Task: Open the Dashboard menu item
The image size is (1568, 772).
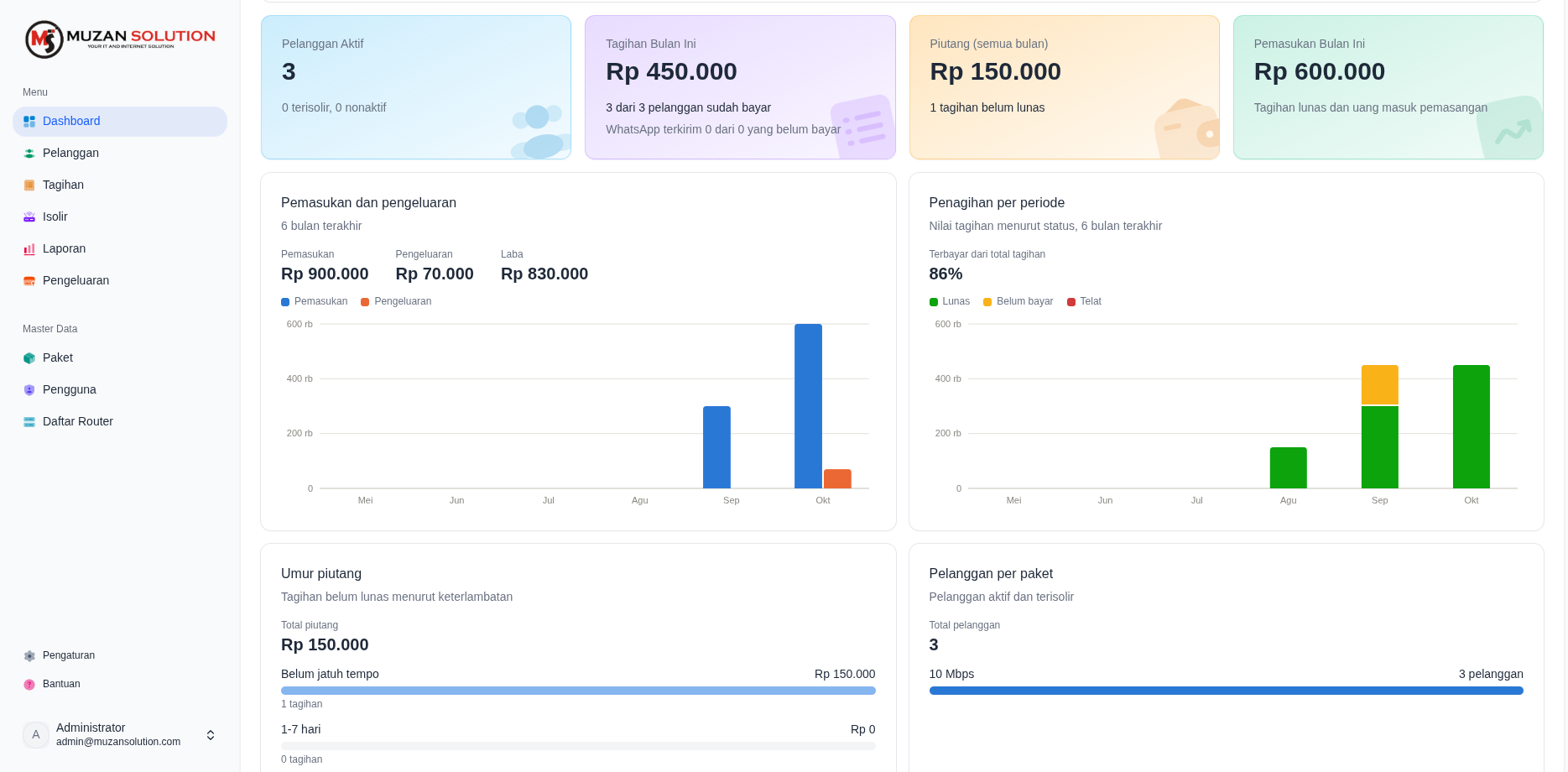Action: pos(120,122)
